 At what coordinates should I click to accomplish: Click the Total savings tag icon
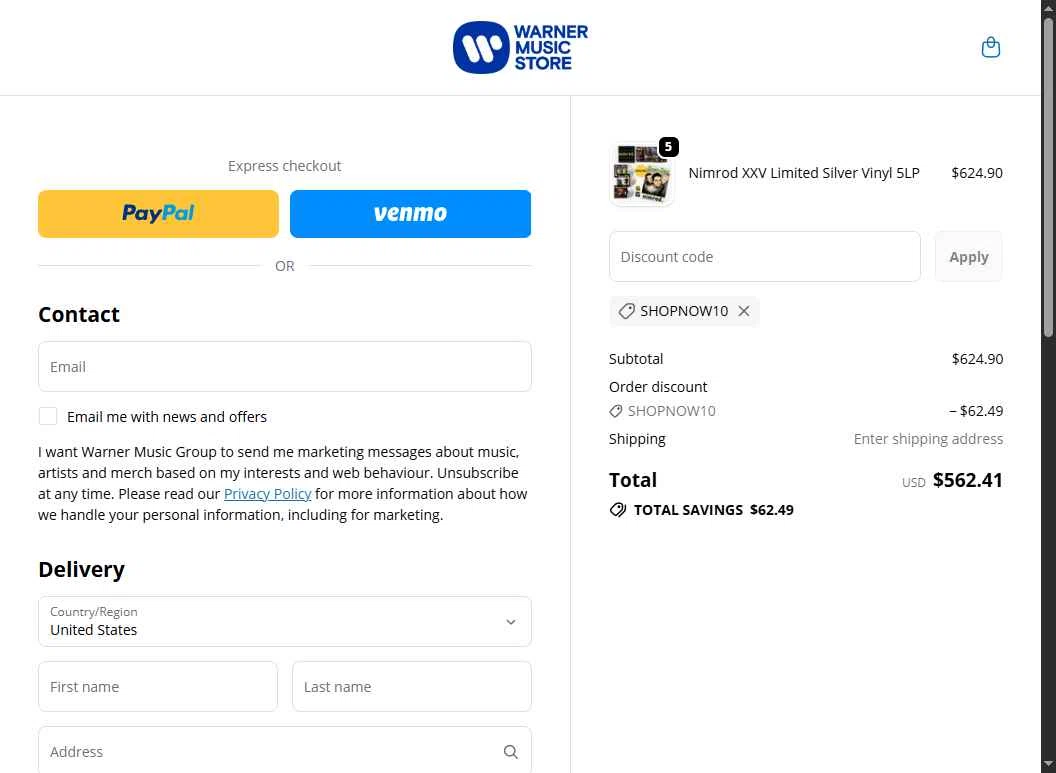click(618, 510)
